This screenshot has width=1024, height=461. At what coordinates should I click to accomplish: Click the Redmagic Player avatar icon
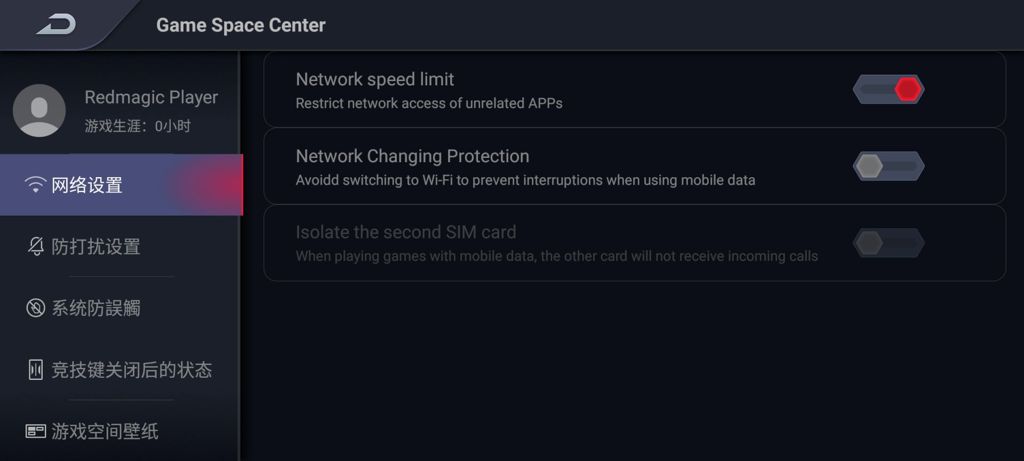click(39, 110)
